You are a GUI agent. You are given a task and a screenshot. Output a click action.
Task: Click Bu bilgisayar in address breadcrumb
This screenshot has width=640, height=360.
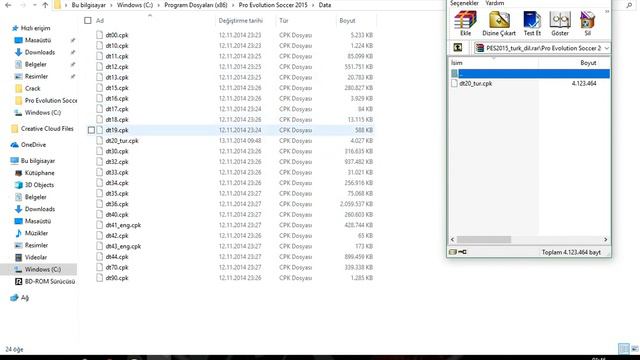89,5
